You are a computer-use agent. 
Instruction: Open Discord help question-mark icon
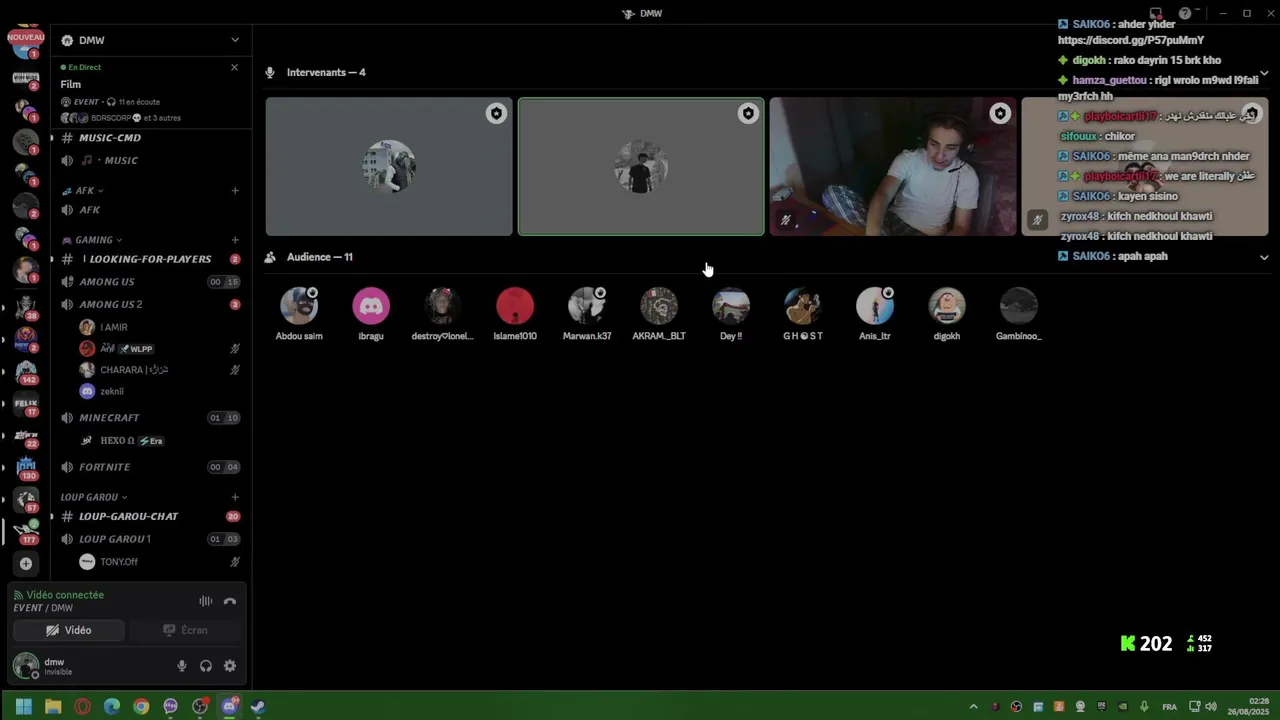pos(1185,14)
